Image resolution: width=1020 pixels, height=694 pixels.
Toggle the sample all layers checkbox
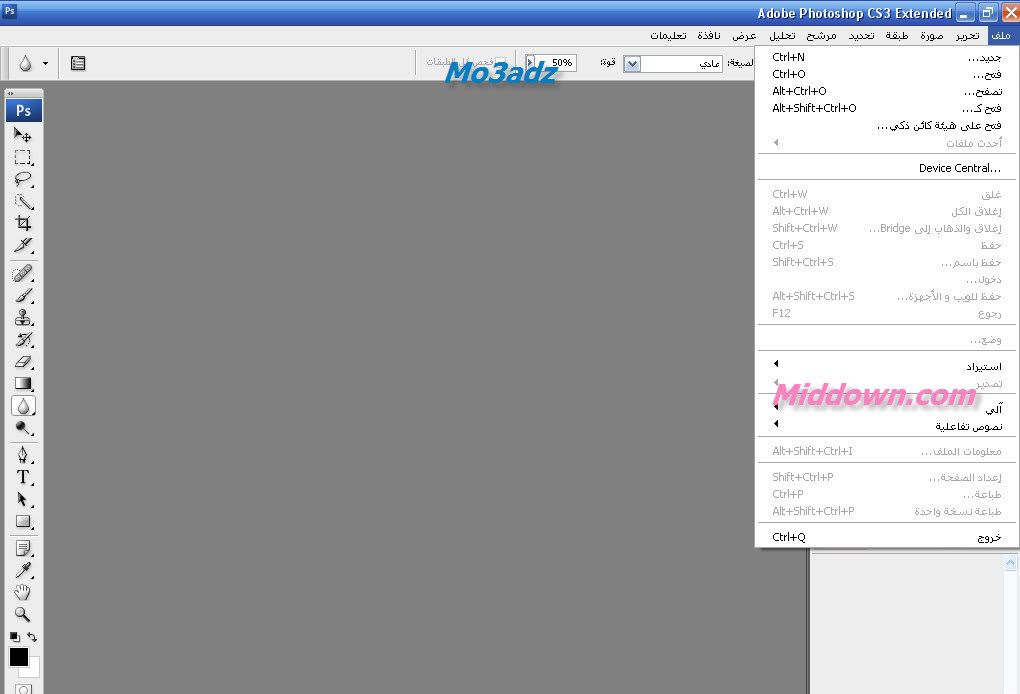501,62
